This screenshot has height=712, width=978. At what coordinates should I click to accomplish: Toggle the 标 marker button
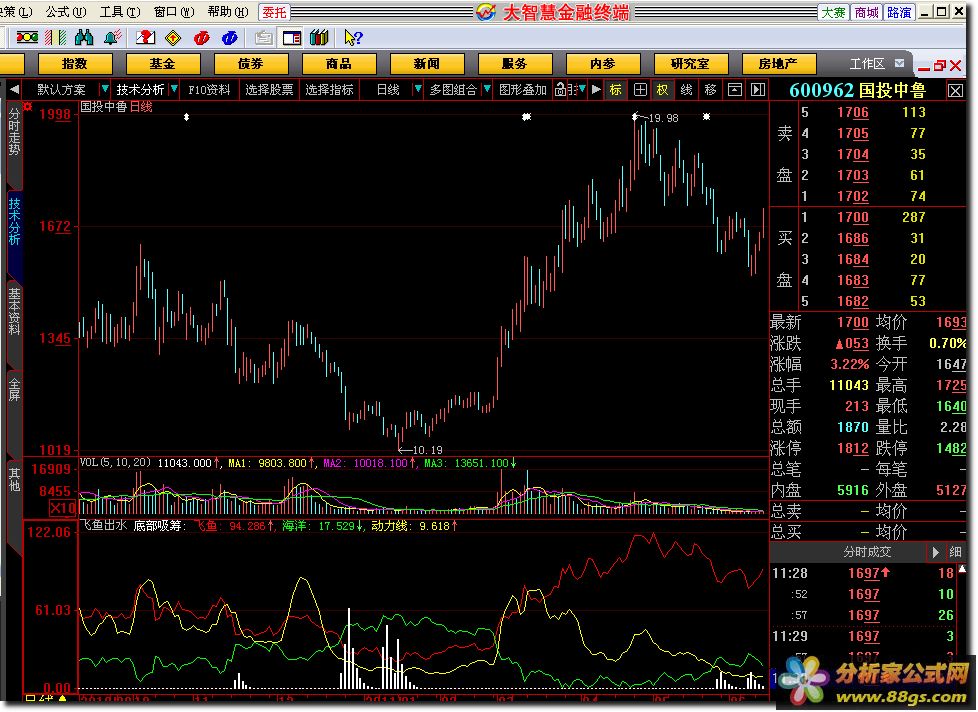616,90
